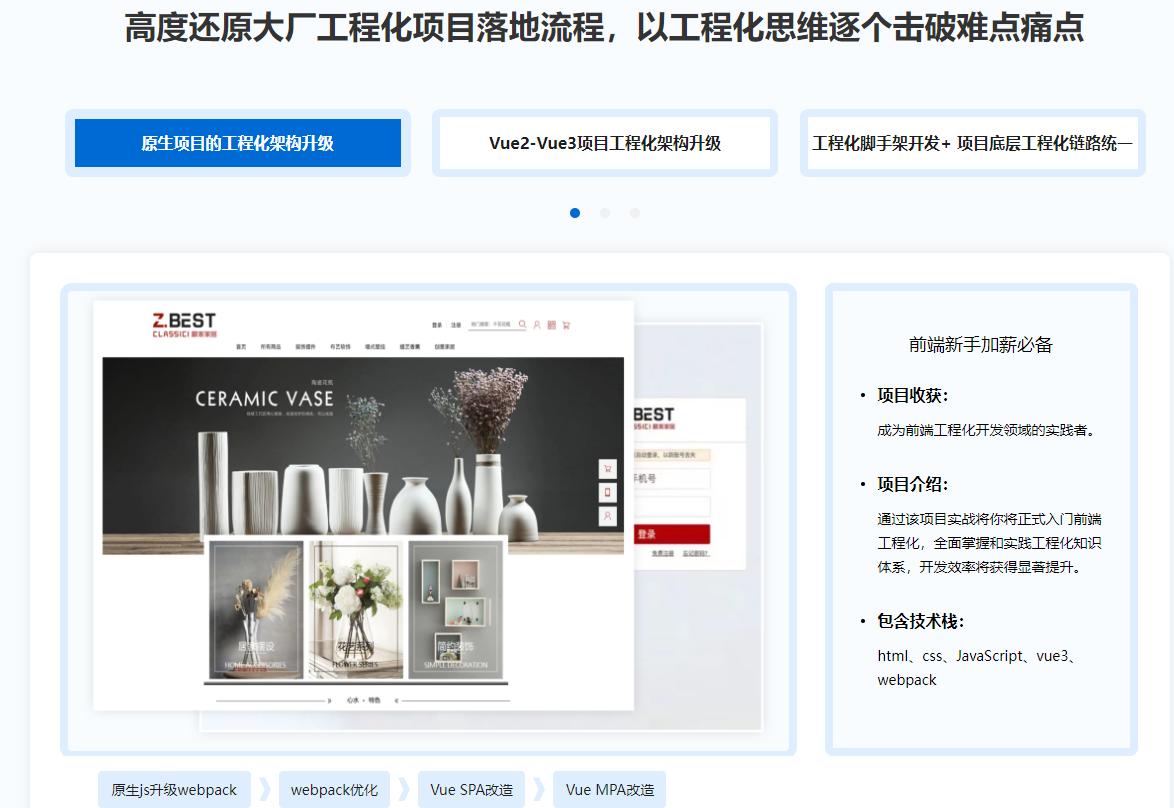1174x808 pixels.
Task: Open the 工程化脚手架开发 tab
Action: pos(972,143)
